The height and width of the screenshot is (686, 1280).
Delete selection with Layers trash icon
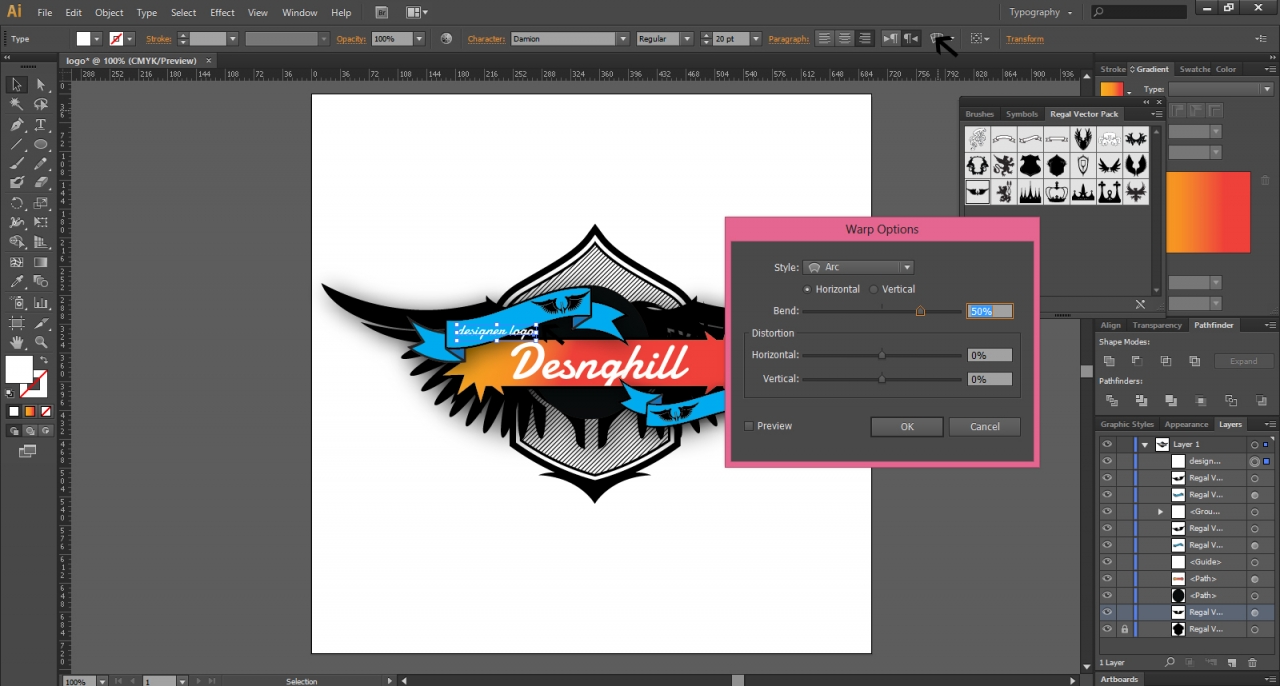click(1252, 662)
